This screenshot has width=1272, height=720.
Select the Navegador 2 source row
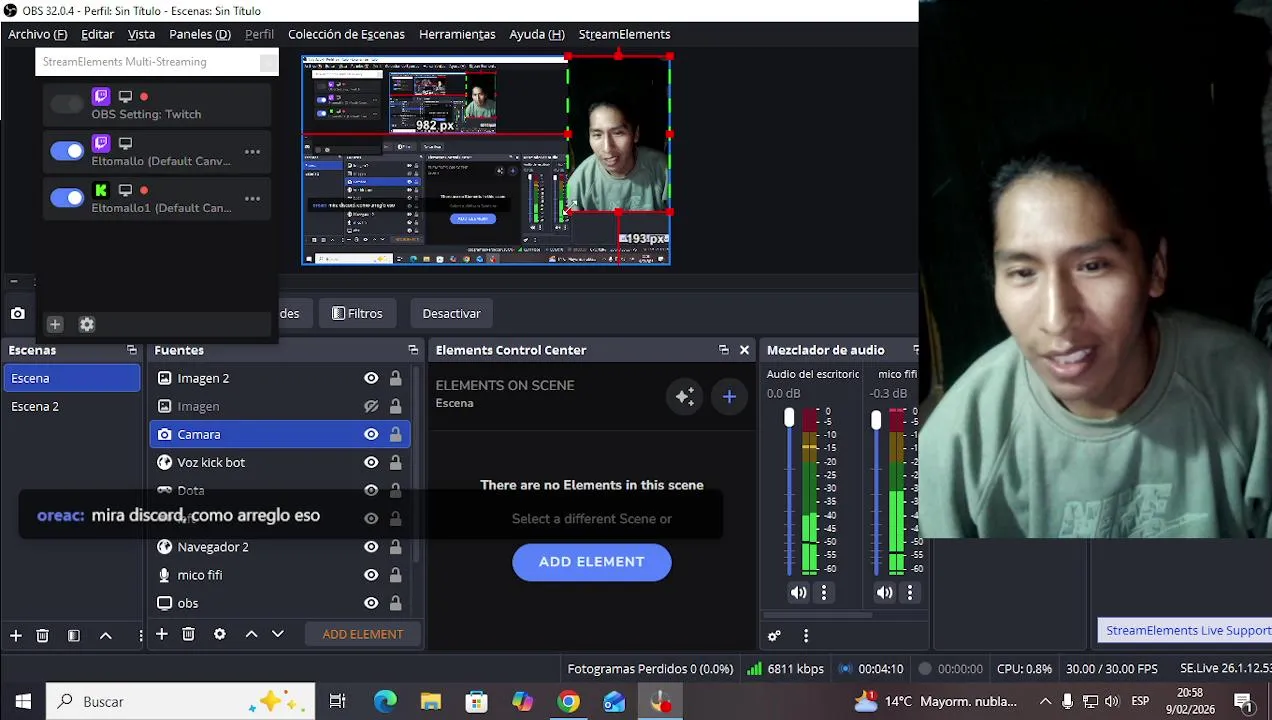tap(280, 547)
